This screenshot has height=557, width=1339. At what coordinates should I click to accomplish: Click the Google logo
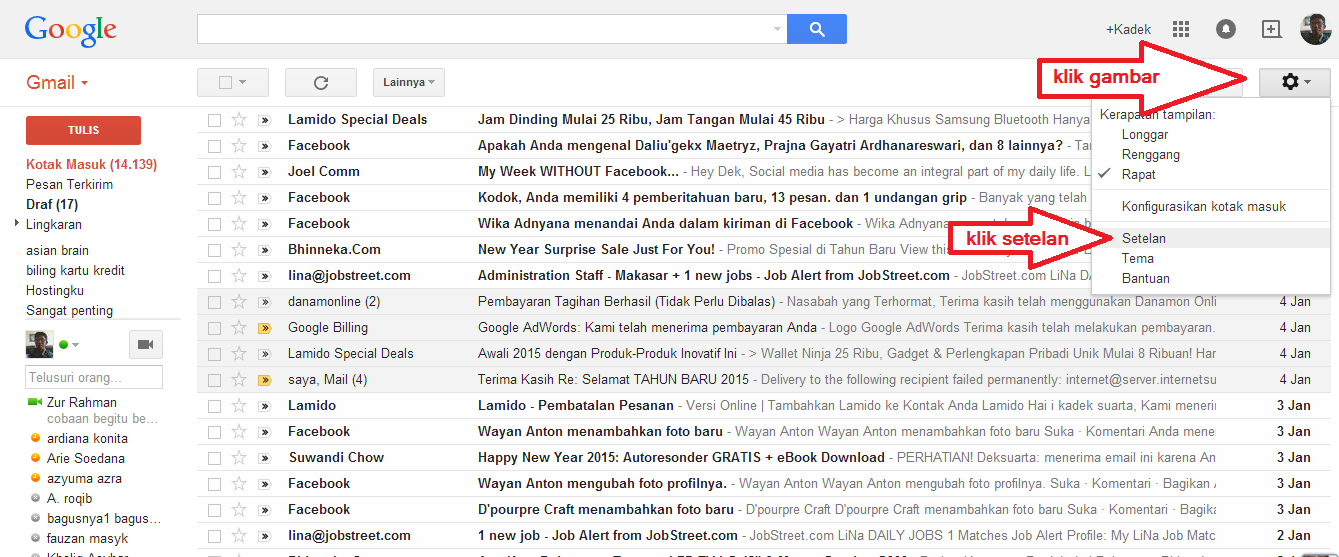(x=71, y=30)
